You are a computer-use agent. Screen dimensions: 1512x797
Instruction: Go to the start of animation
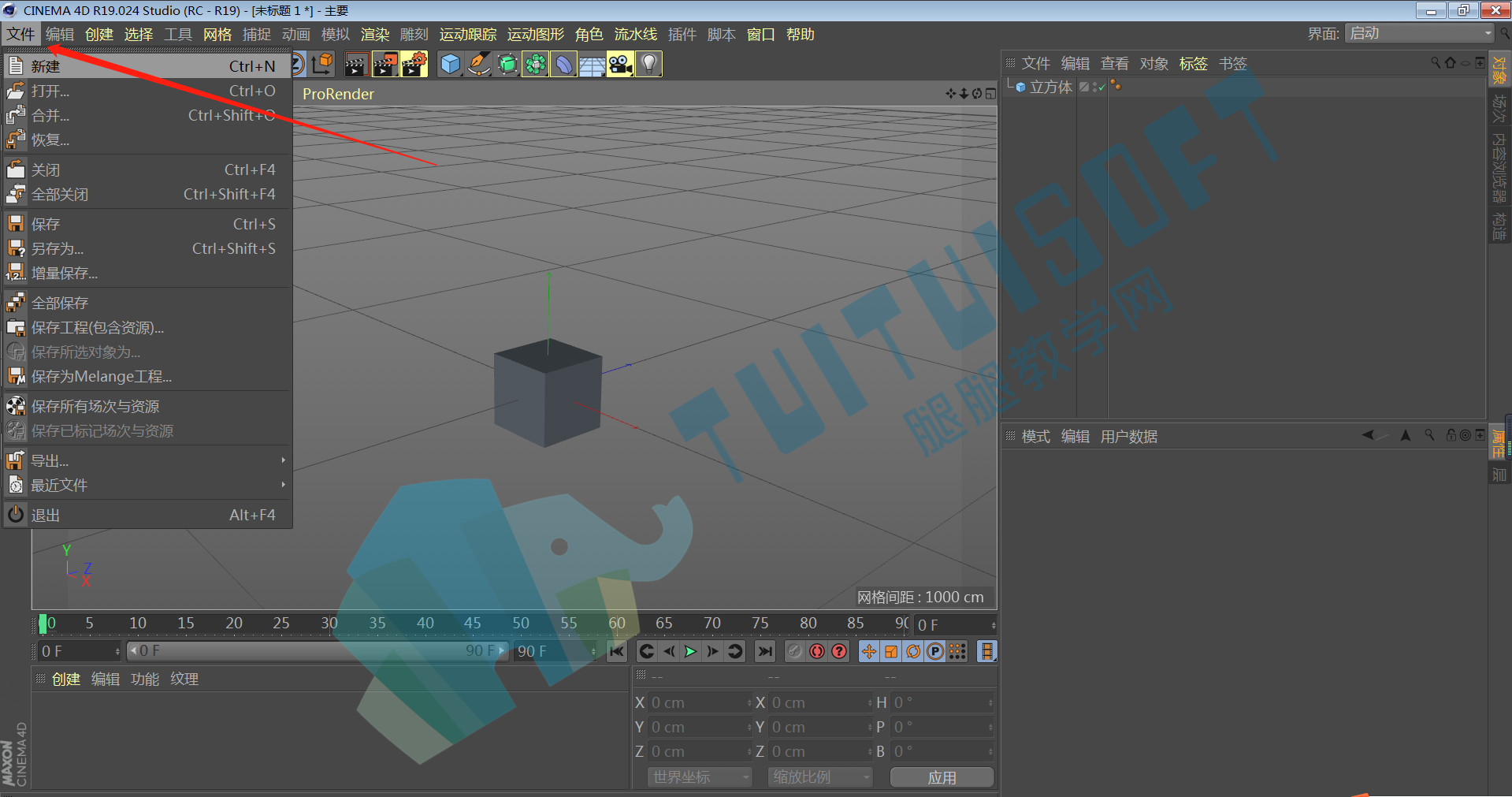[617, 651]
